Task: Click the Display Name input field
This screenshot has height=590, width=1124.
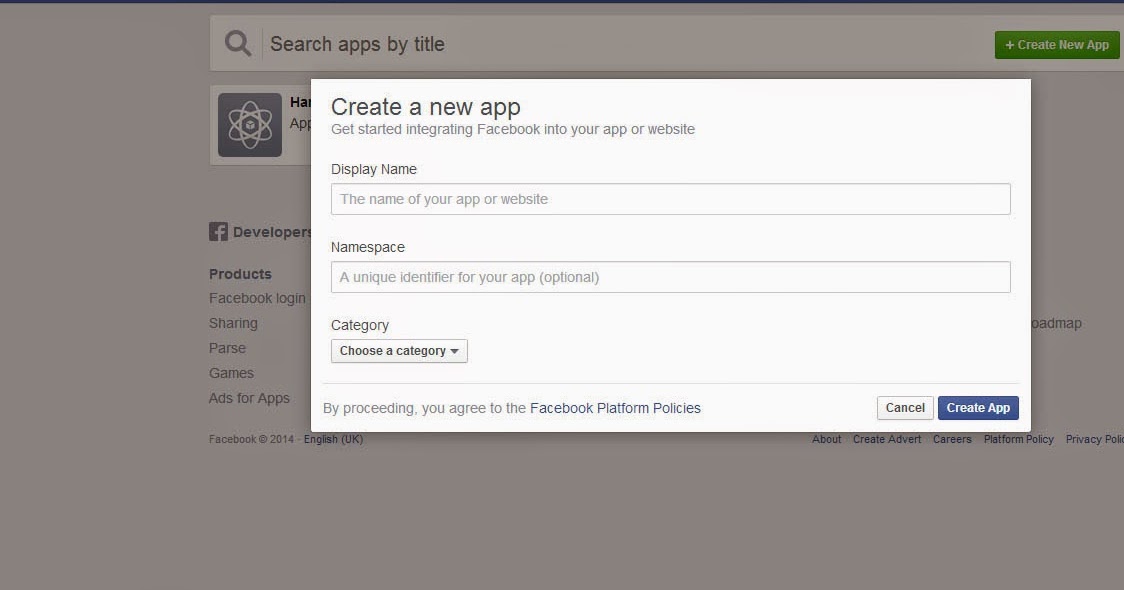Action: [670, 199]
